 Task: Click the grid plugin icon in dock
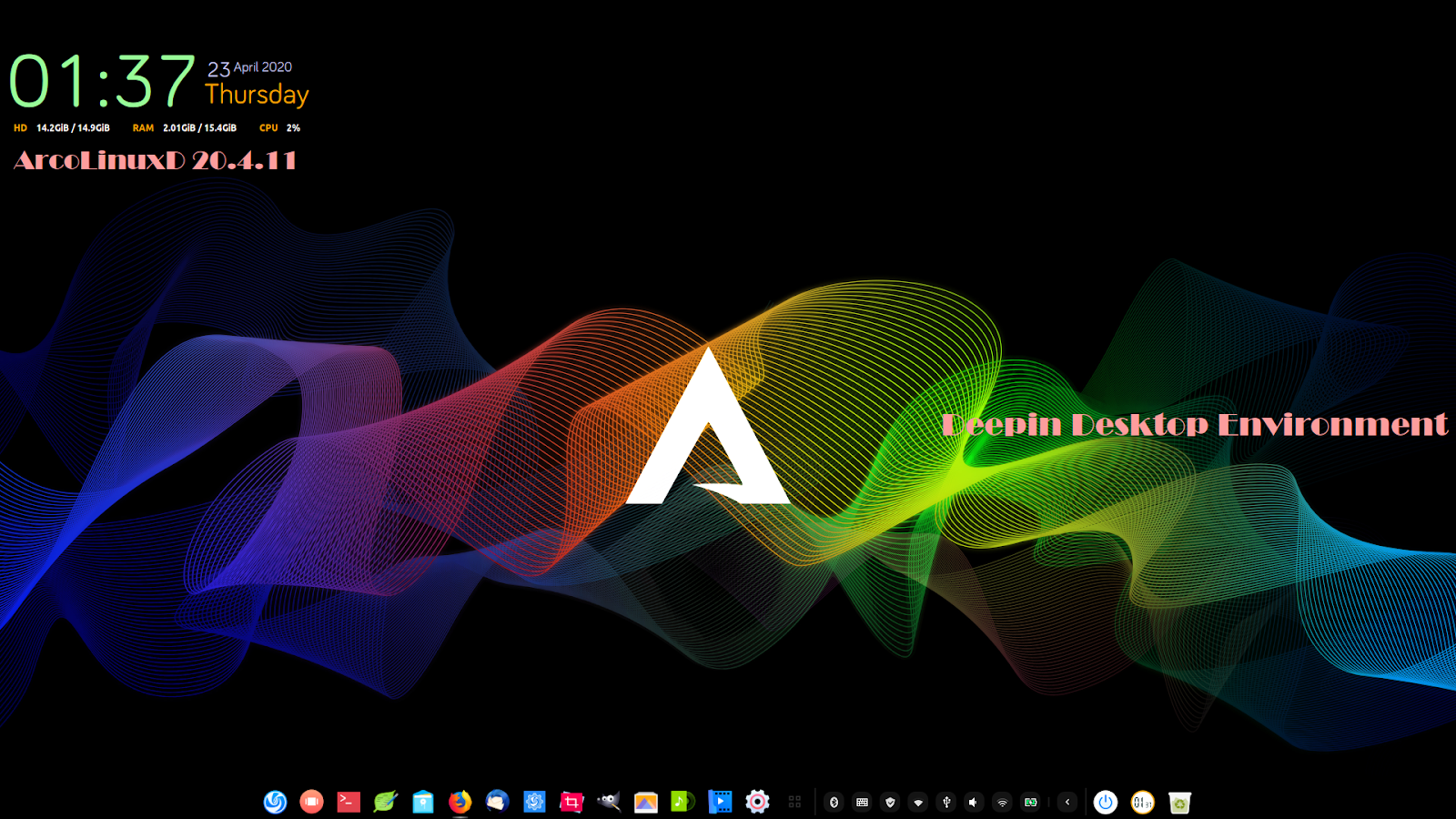[x=794, y=802]
